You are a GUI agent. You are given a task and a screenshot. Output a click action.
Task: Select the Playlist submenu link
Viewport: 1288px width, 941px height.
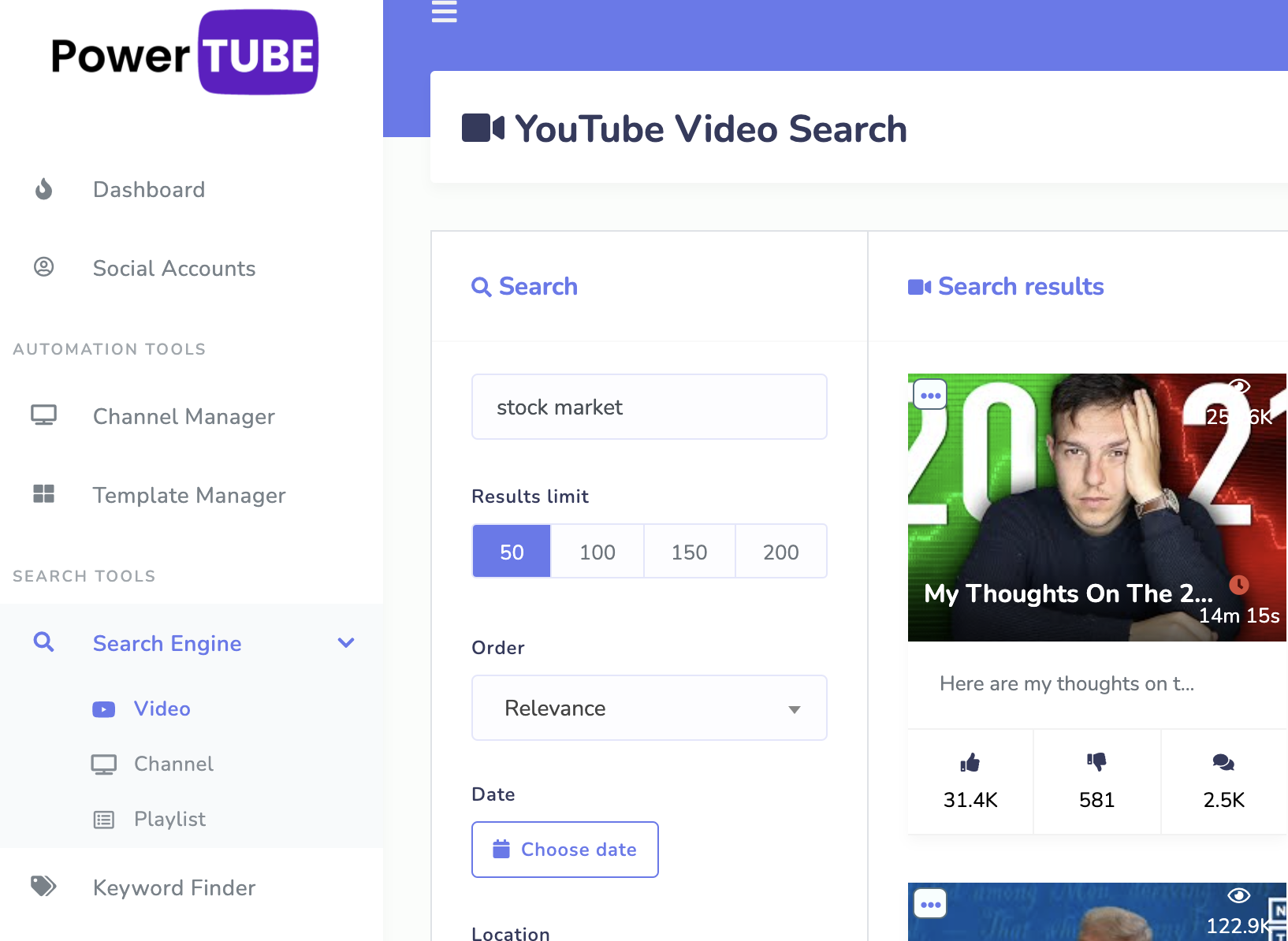[x=169, y=820]
